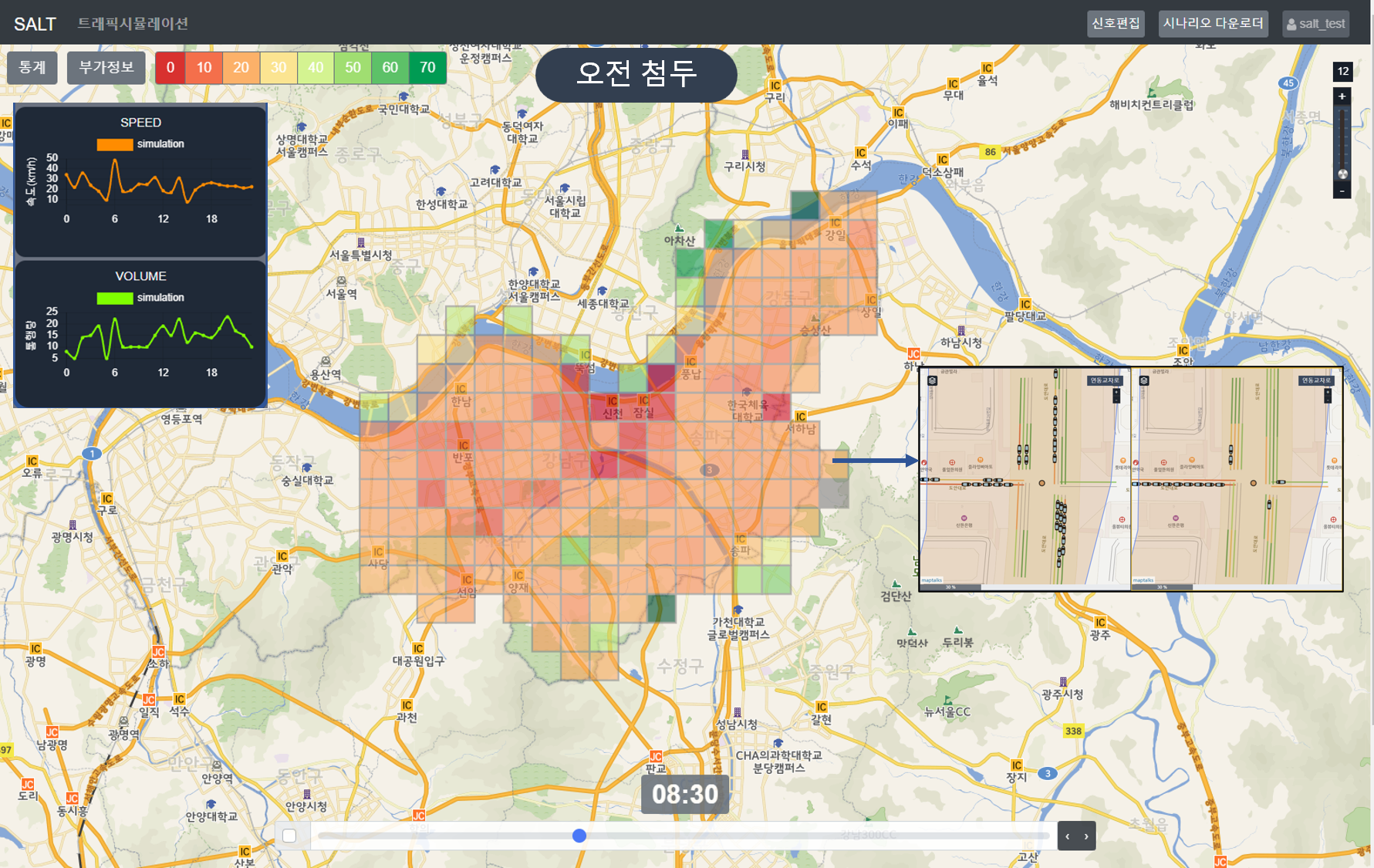Step timeline forward with right chevron
Screen dimensions: 1374x868
click(1086, 836)
